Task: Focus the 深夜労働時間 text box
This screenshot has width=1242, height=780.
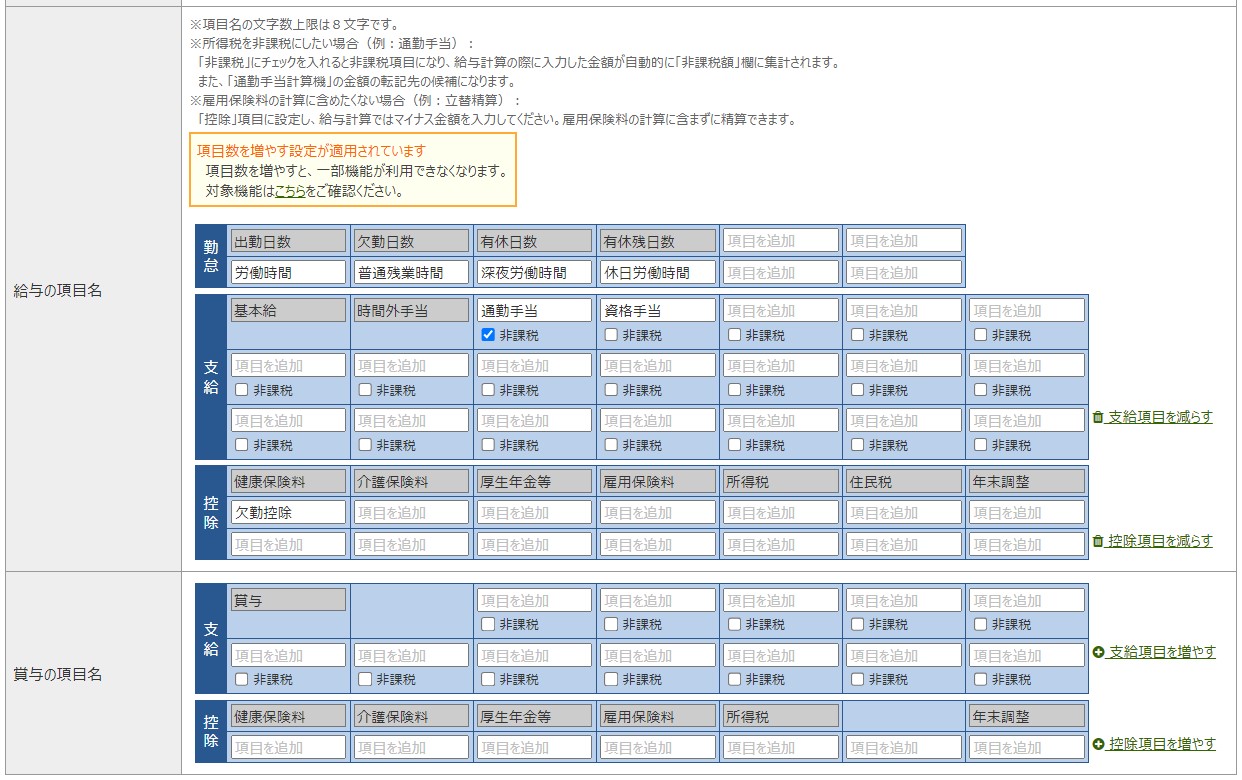Action: coord(533,272)
